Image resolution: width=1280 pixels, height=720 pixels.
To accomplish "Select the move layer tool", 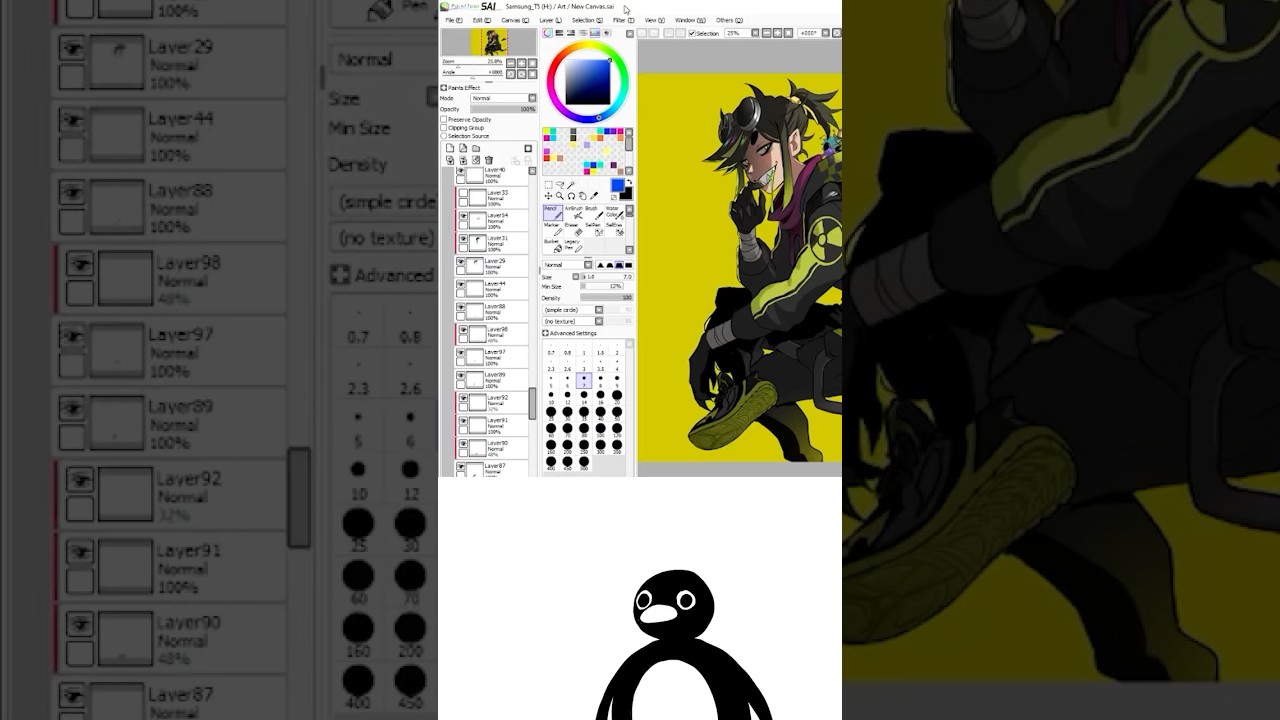I will tap(549, 196).
